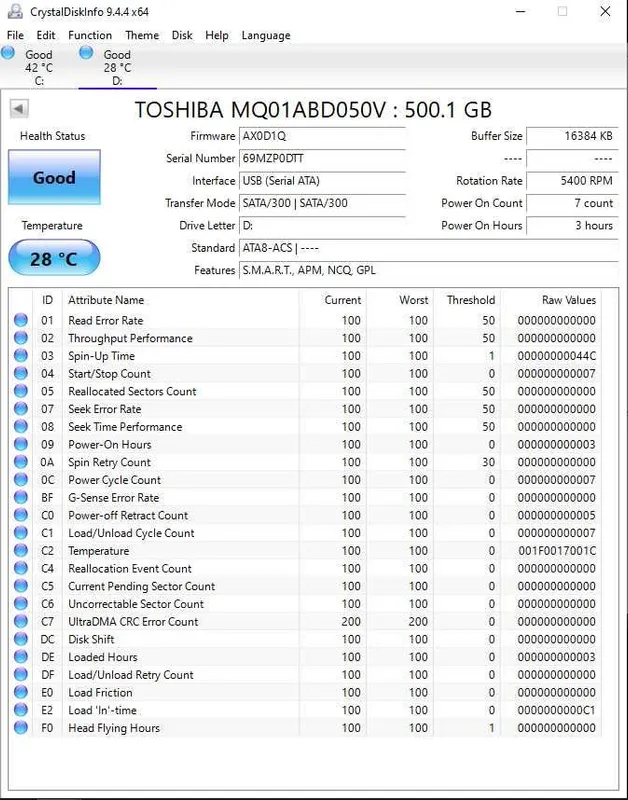Click the Features field S.M.A.R.T., APM, NCQ, GPL
The height and width of the screenshot is (800, 628).
click(429, 270)
